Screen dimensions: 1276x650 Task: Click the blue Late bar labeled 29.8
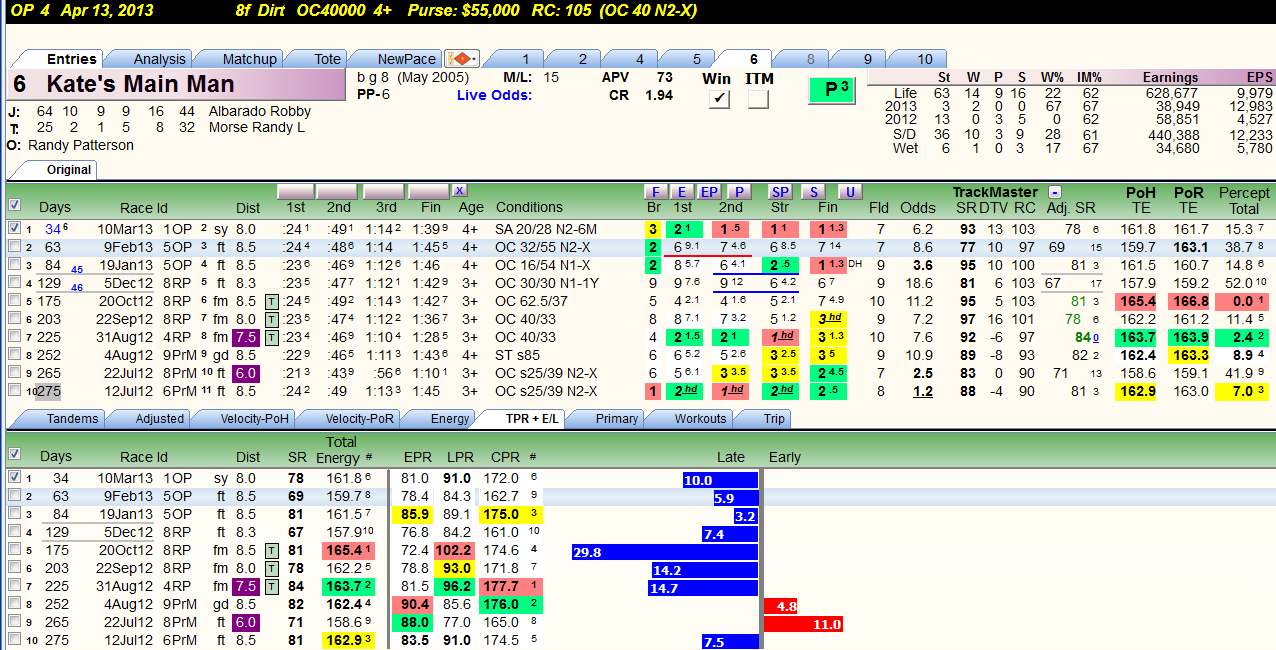(666, 552)
